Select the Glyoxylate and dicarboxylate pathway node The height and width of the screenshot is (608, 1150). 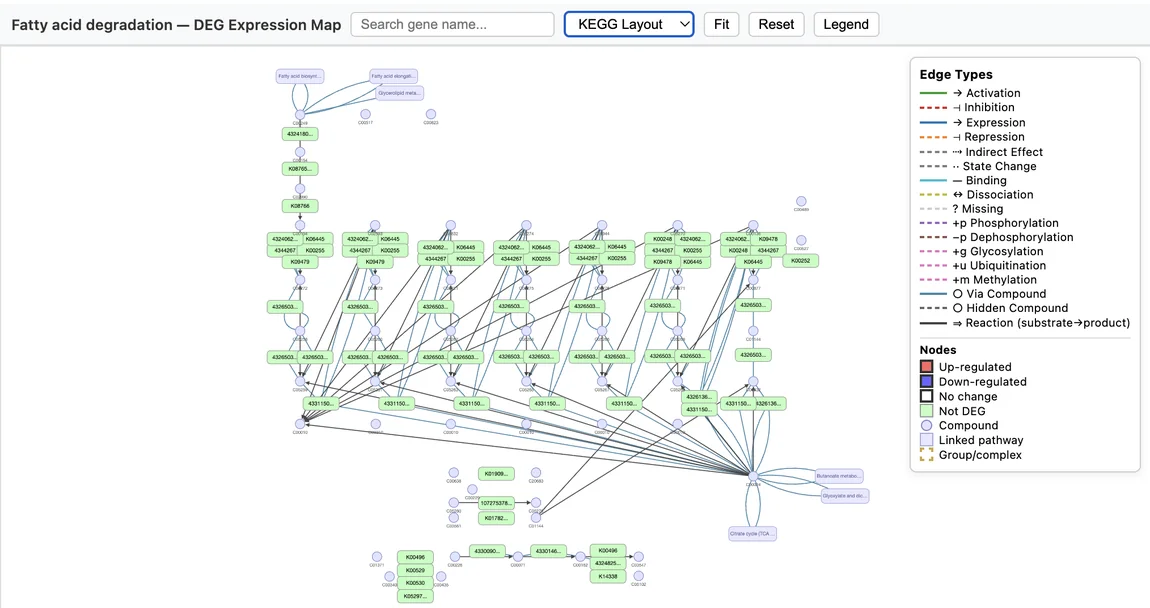[845, 496]
